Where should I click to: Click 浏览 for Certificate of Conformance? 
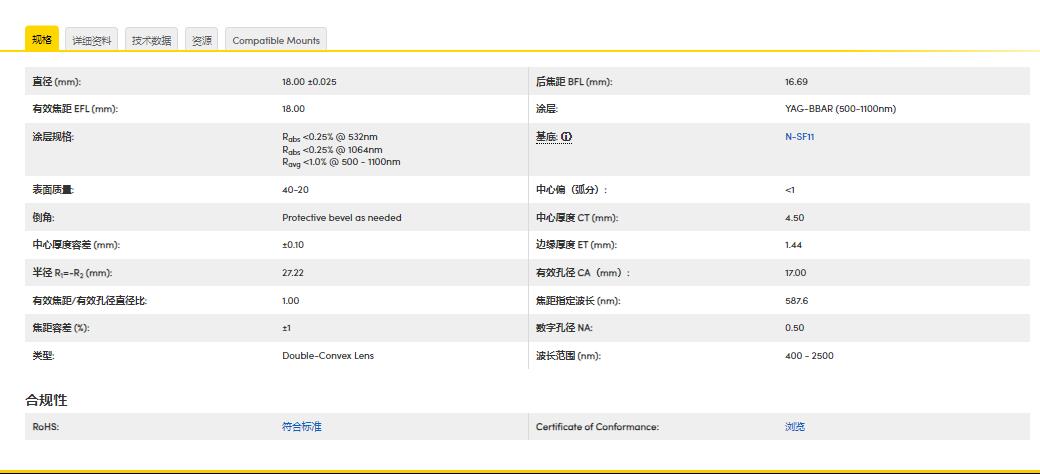pos(795,427)
